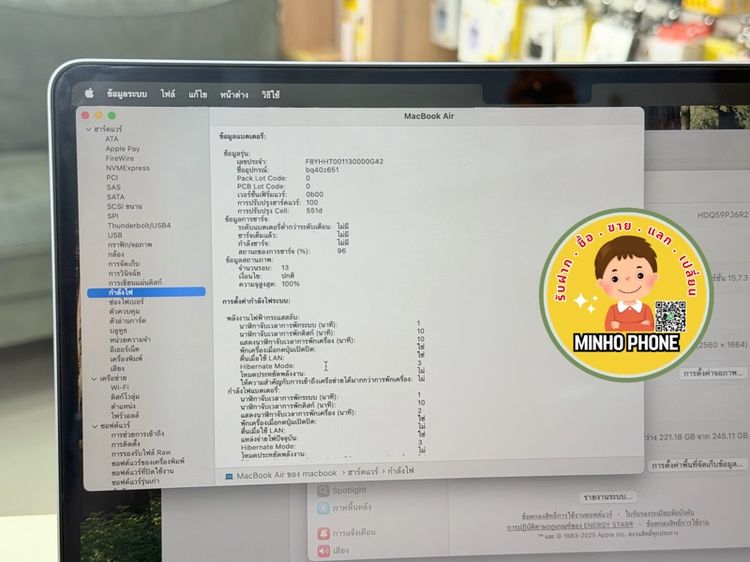Collapse the ฮาร์ดแวร์ section in the sidebar

tap(88, 130)
